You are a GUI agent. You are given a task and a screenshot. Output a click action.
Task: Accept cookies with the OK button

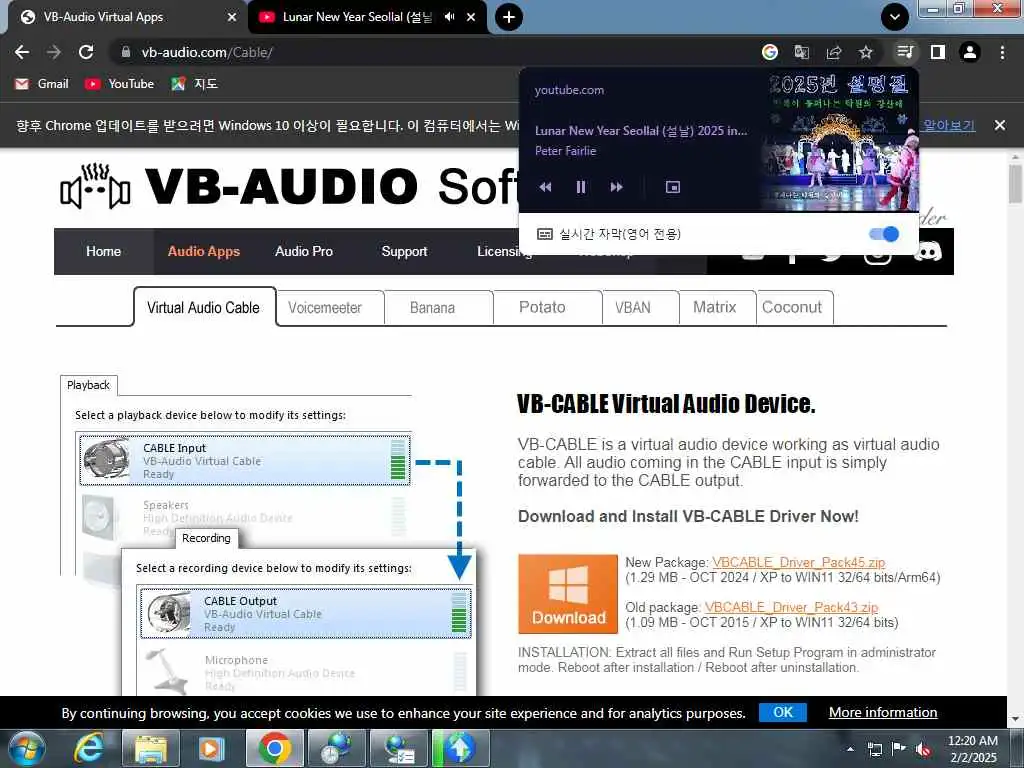[782, 712]
